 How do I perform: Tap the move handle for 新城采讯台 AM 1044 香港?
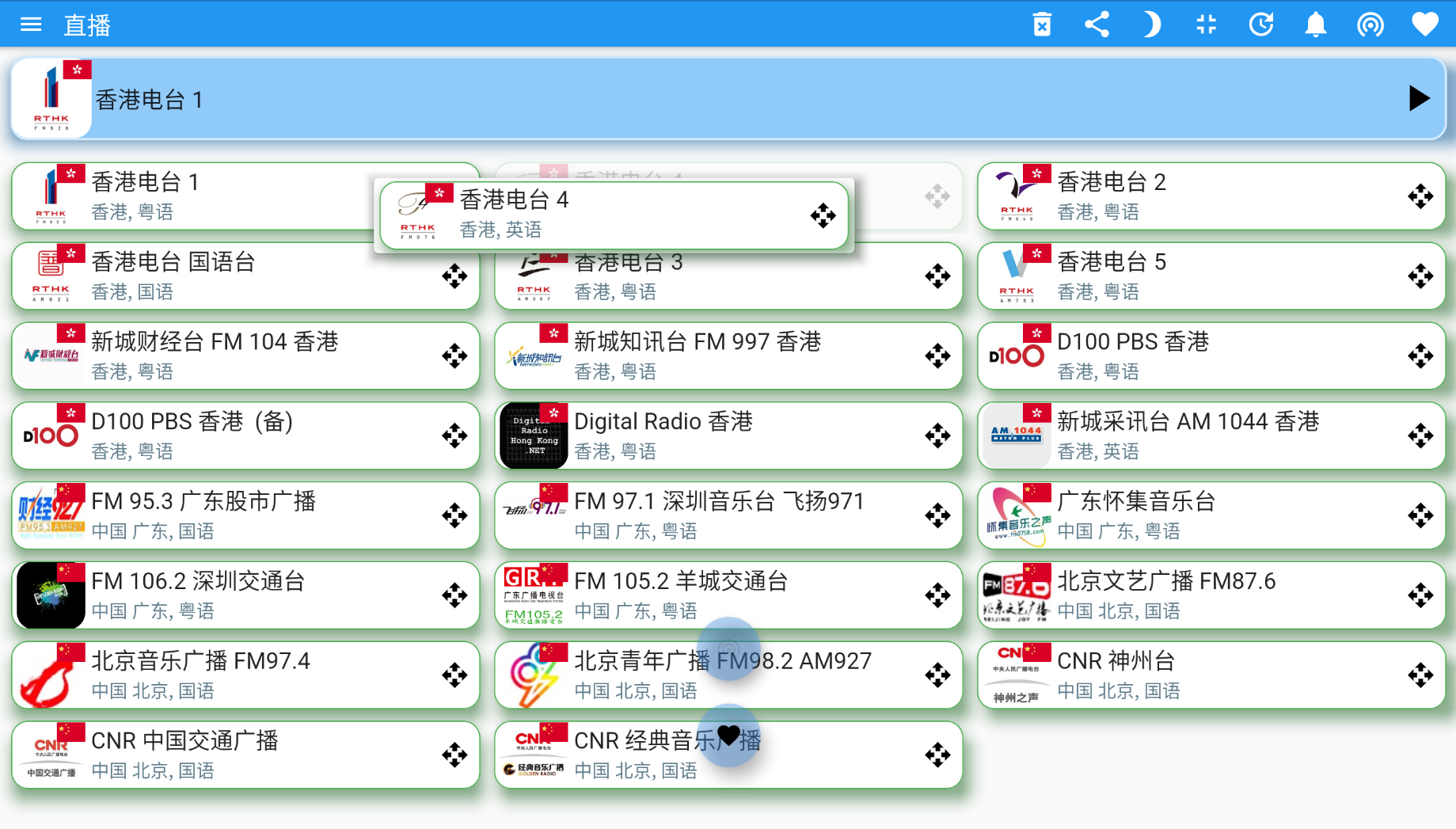1420,435
